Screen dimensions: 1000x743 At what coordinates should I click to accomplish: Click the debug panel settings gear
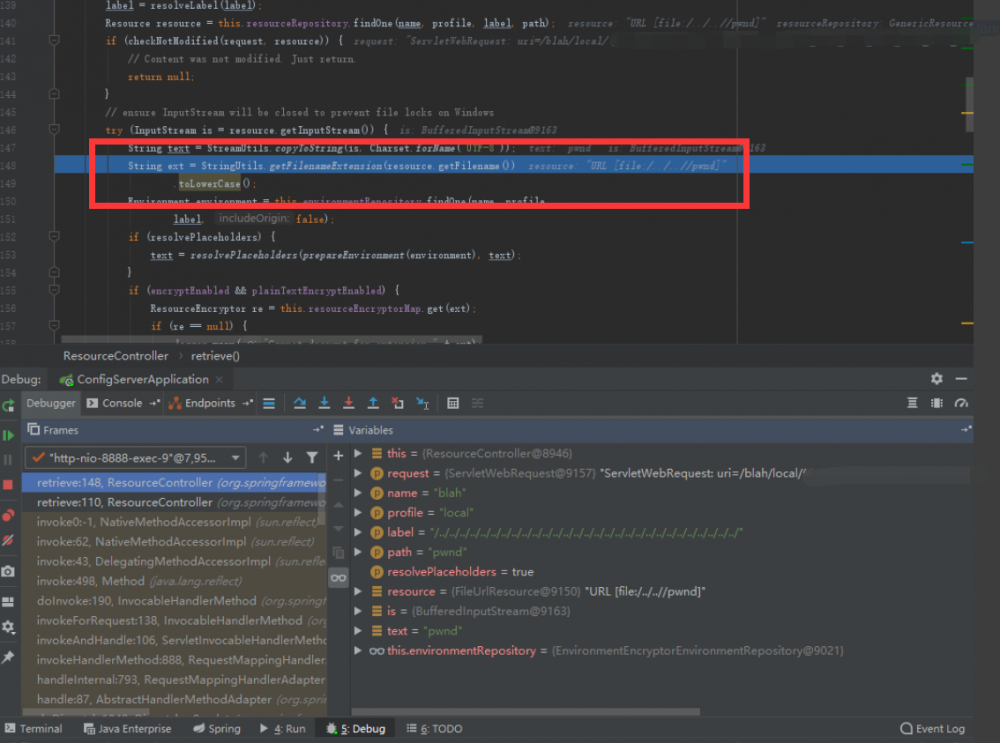pos(936,379)
